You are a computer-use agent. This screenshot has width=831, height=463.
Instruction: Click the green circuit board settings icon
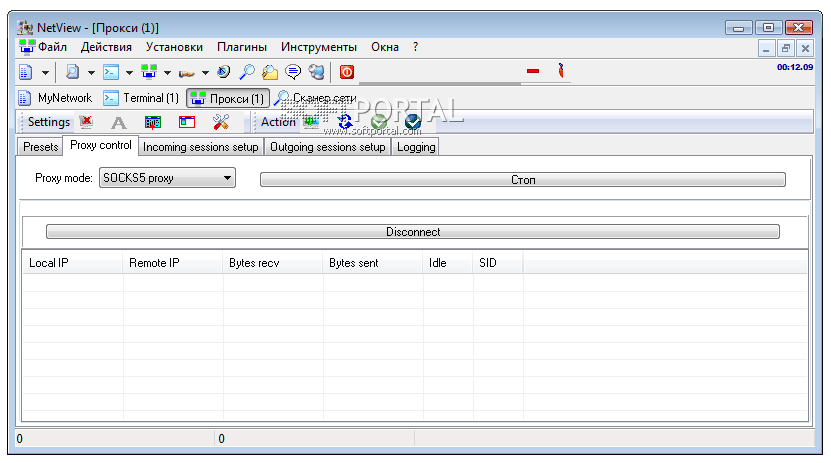tap(153, 123)
